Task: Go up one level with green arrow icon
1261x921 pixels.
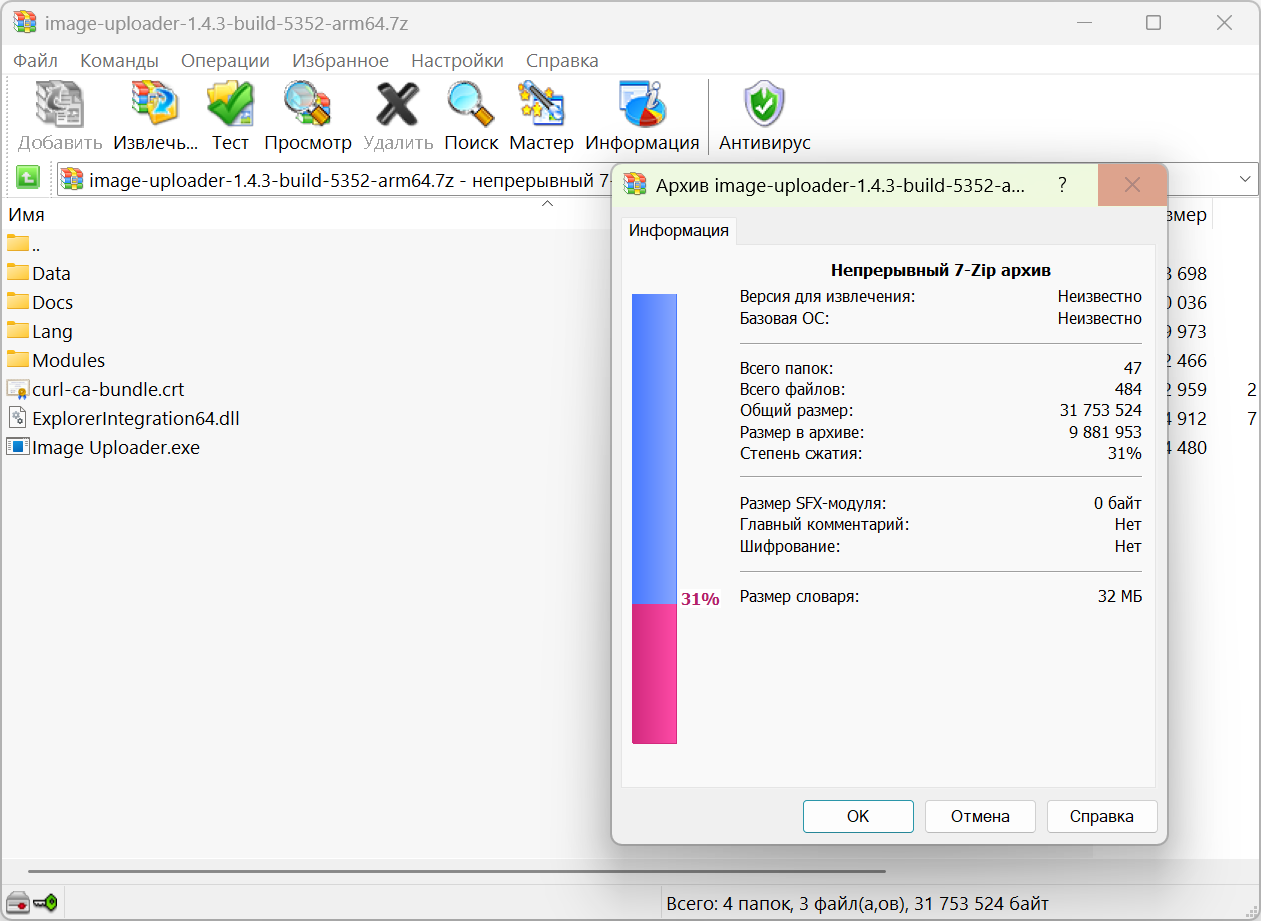Action: point(28,179)
